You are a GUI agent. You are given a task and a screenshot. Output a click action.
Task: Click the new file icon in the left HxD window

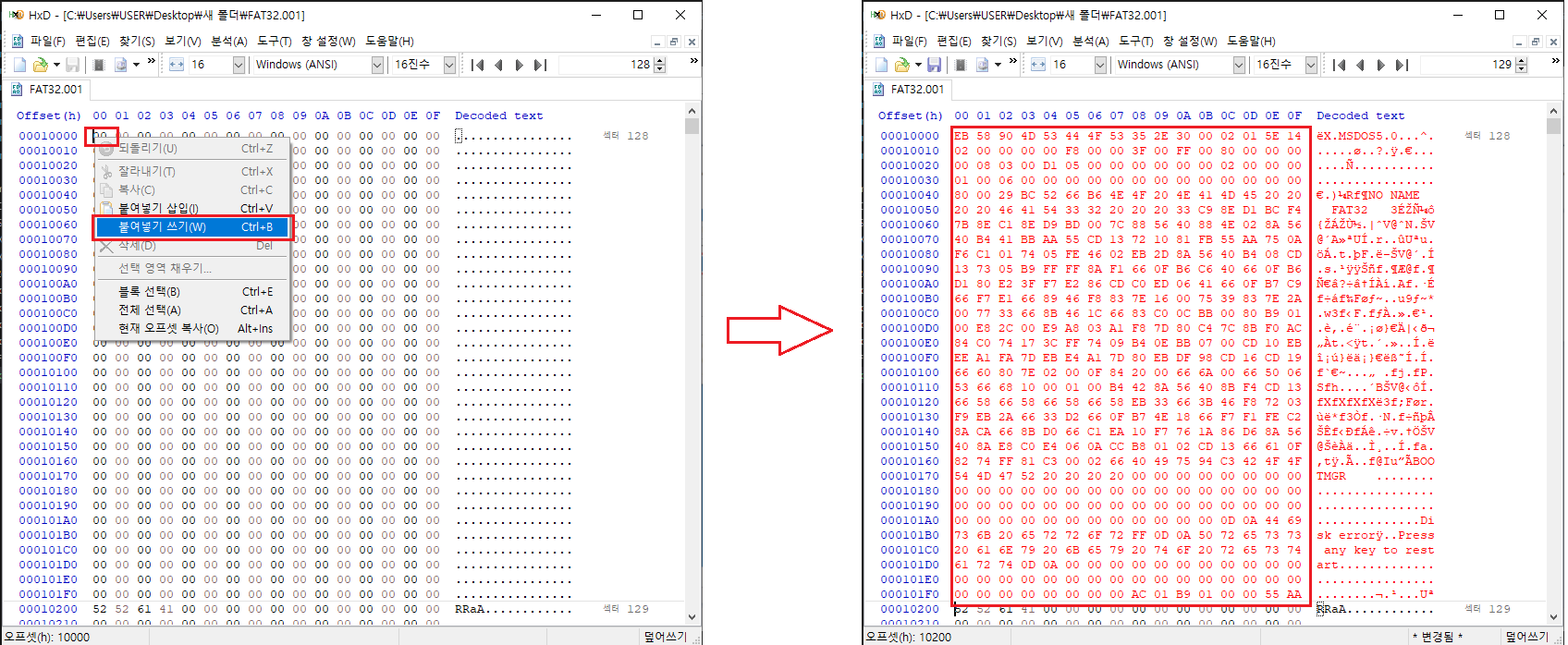pos(19,65)
